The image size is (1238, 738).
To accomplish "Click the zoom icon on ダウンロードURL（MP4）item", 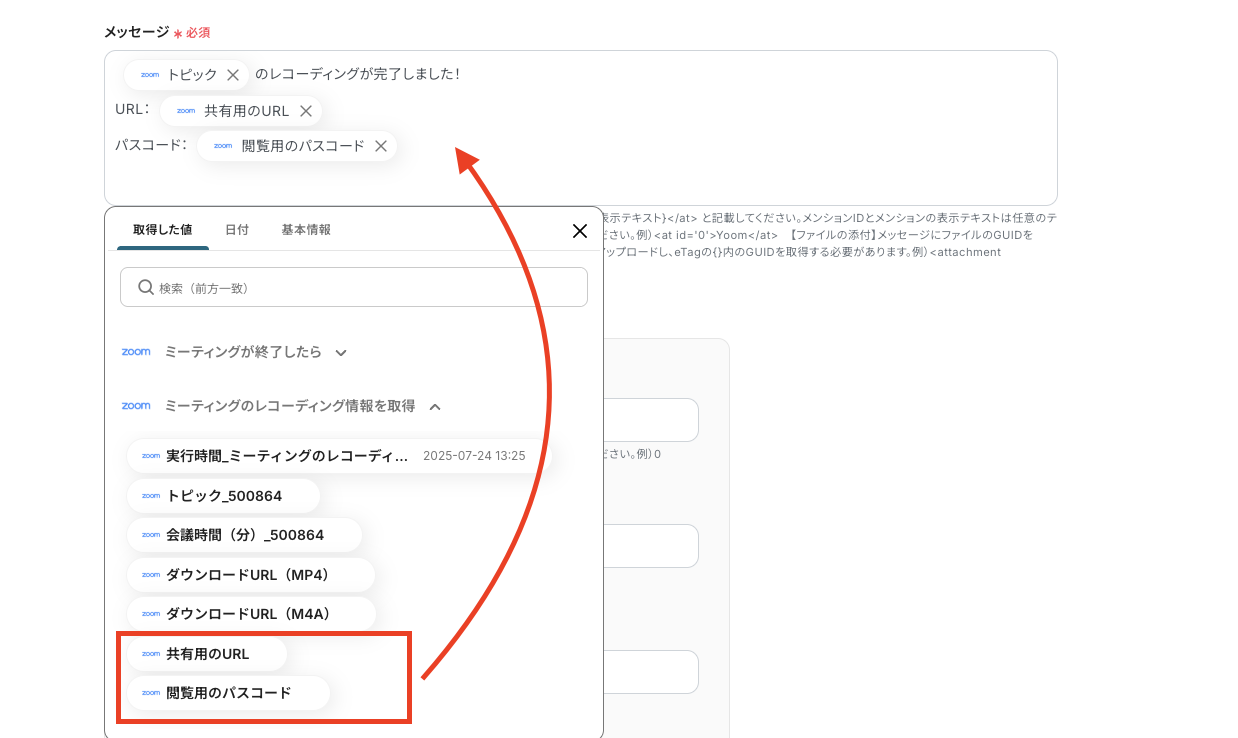I will (150, 575).
